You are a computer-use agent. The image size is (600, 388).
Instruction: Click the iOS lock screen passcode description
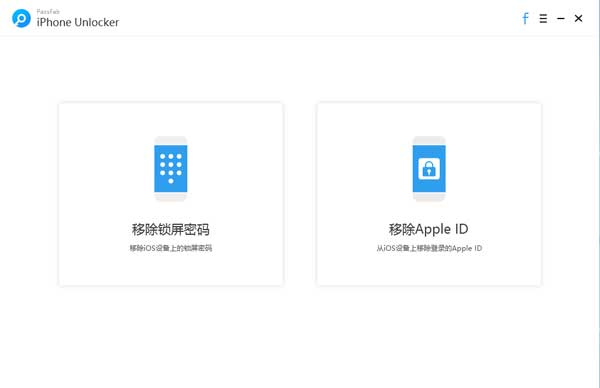[171, 248]
